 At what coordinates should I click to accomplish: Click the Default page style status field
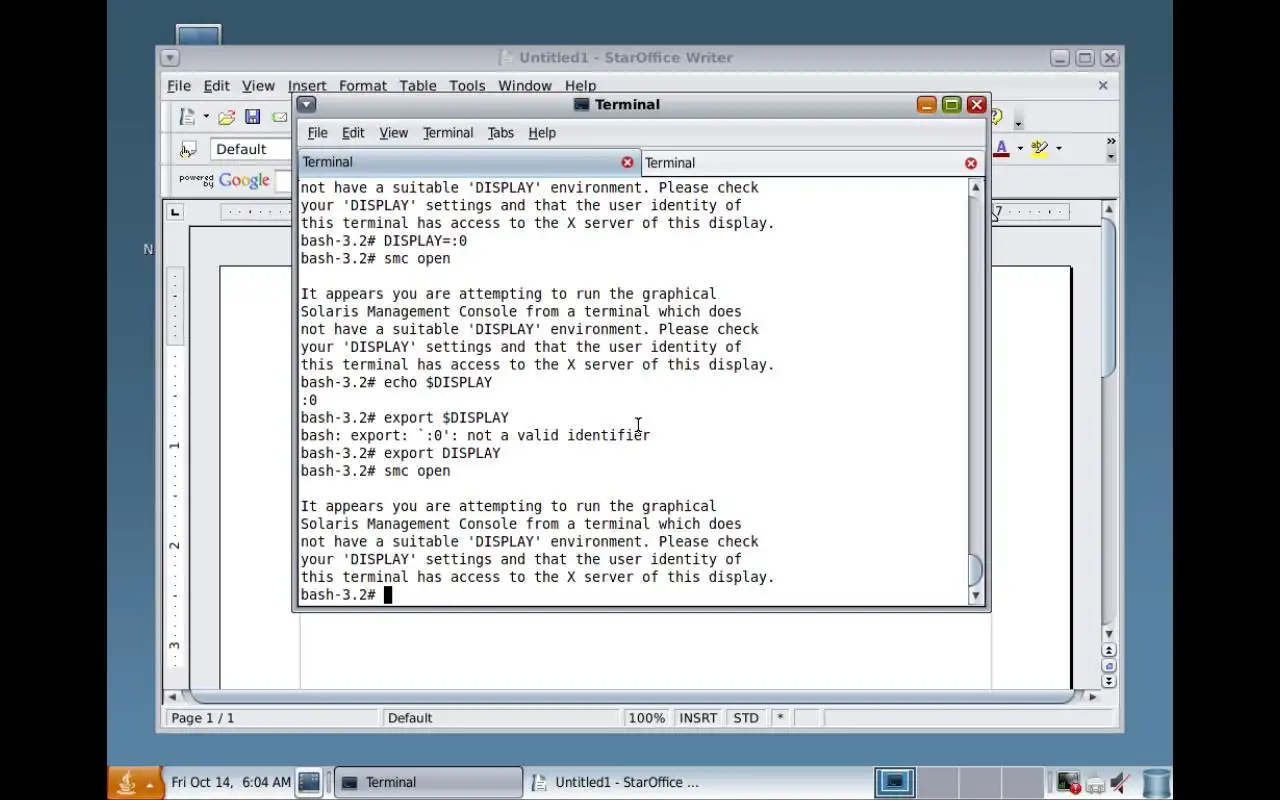500,718
